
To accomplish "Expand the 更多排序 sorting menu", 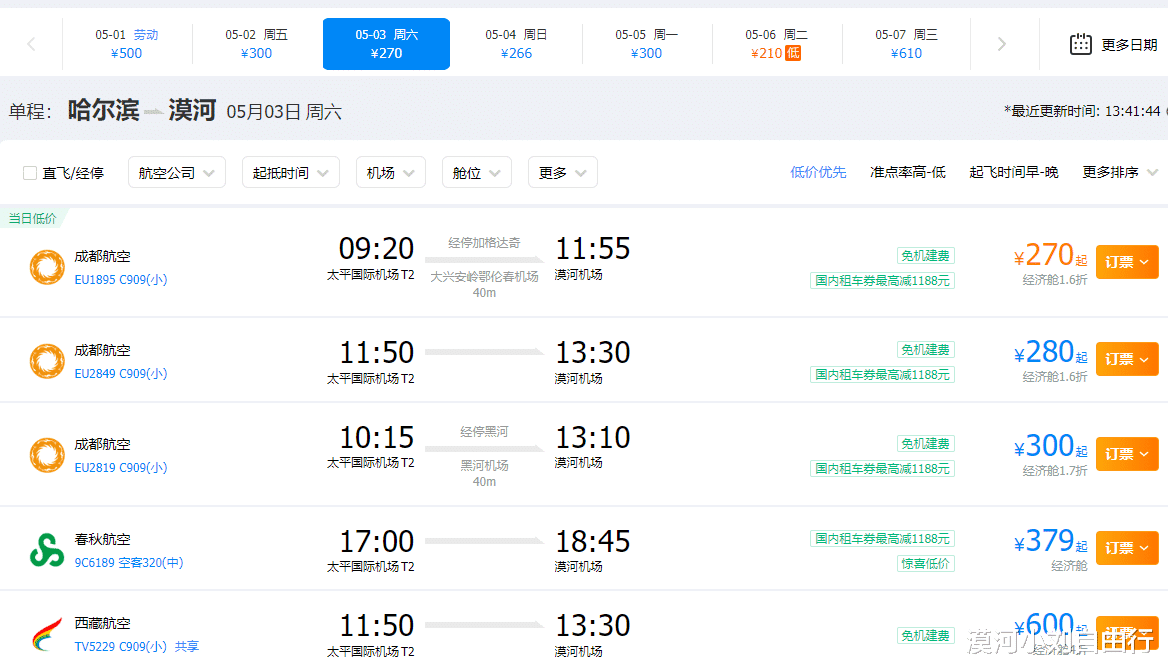I will point(1119,172).
